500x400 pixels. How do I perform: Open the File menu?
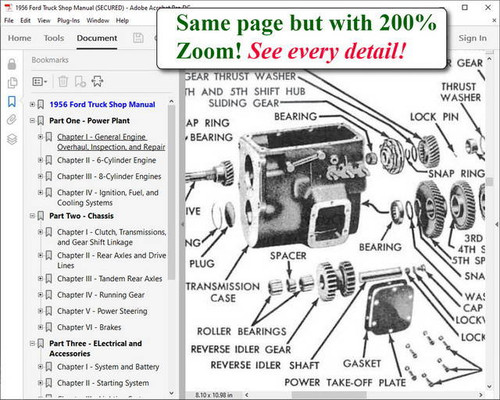pyautogui.click(x=9, y=21)
